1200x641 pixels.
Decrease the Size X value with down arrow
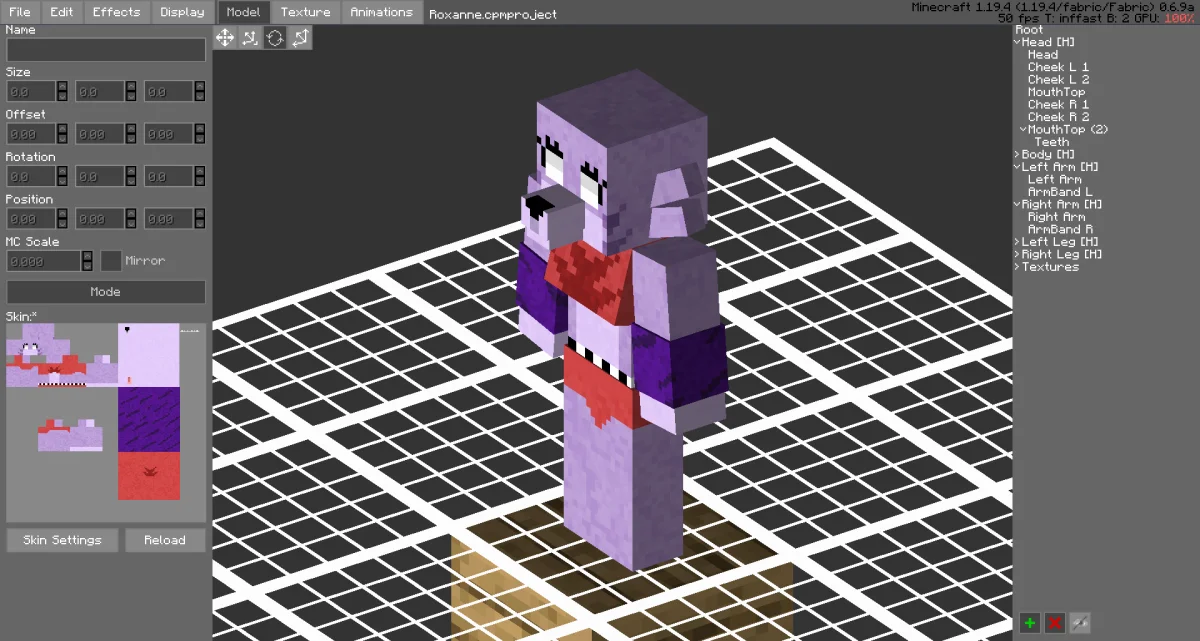click(61, 96)
